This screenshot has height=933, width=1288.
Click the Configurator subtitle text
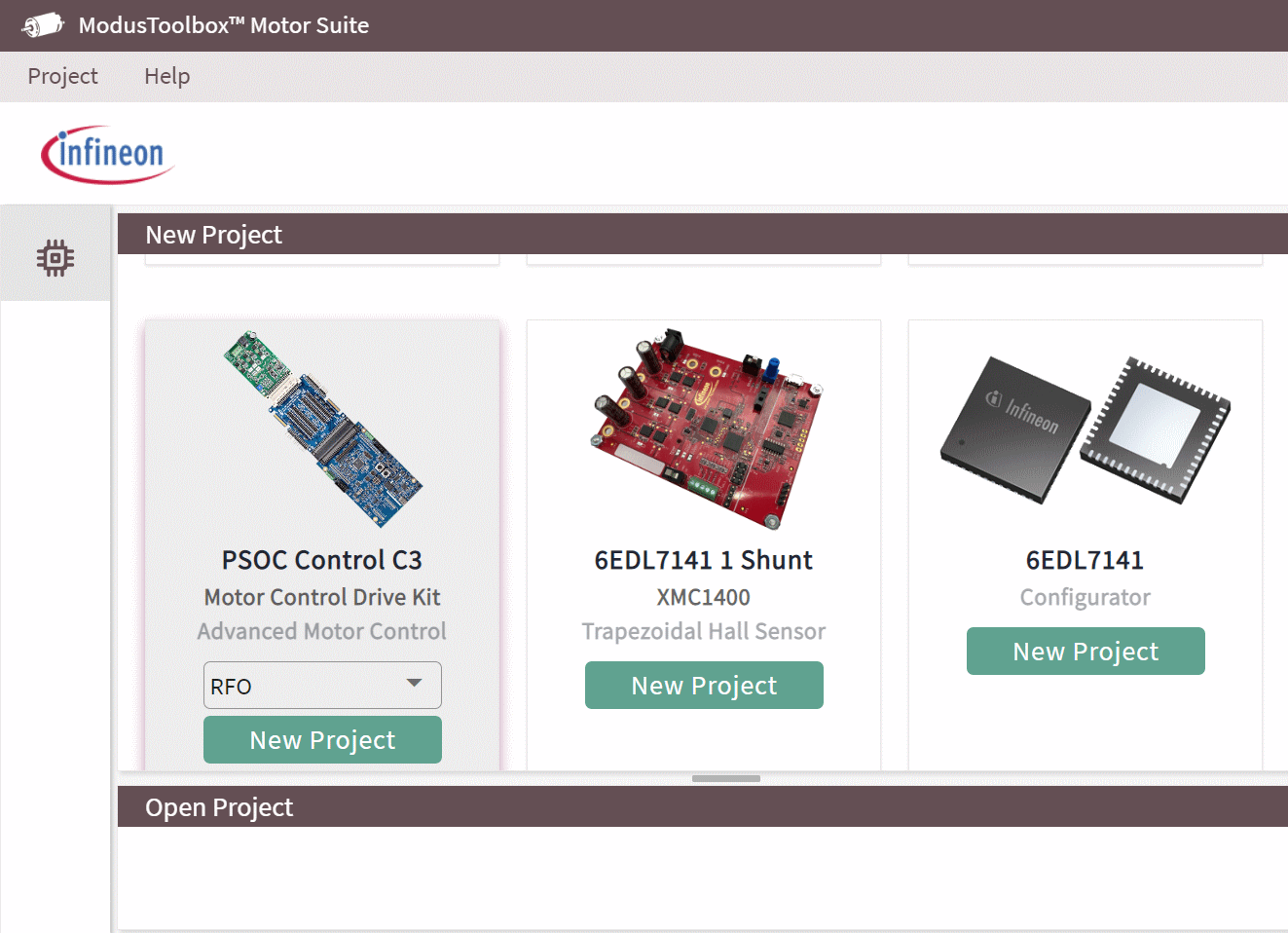(x=1086, y=597)
